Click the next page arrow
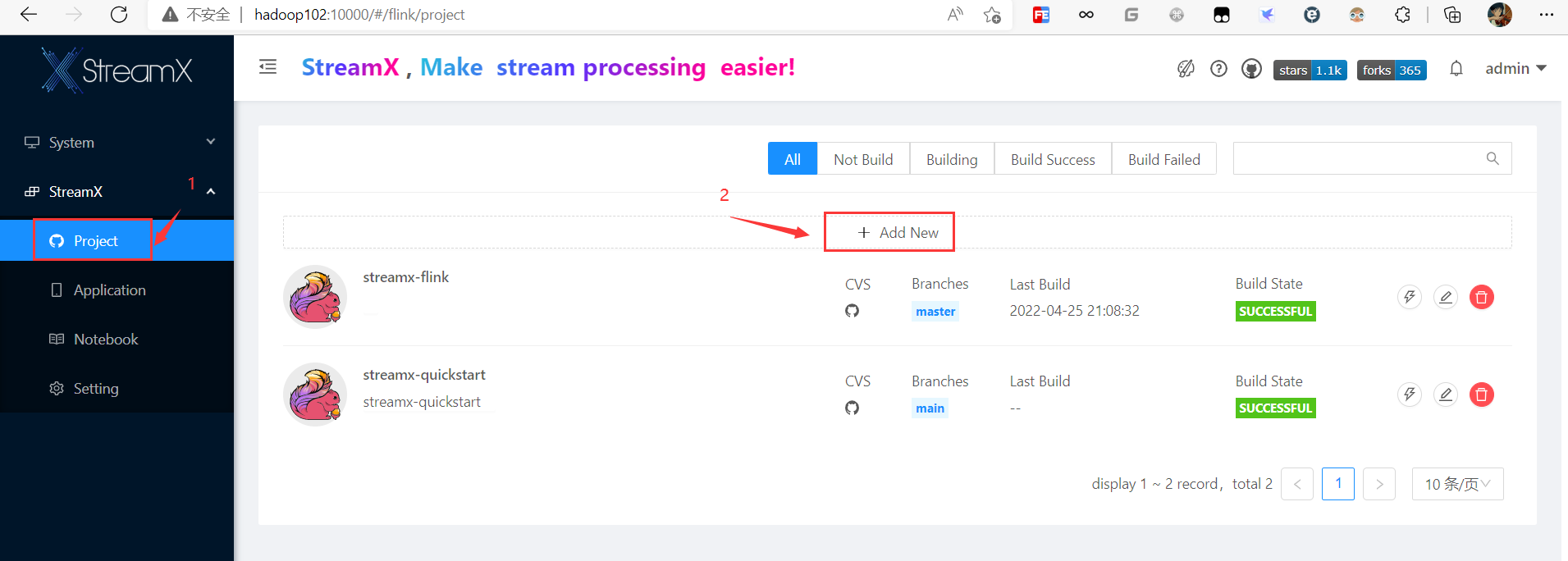The height and width of the screenshot is (561, 1568). pyautogui.click(x=1379, y=484)
